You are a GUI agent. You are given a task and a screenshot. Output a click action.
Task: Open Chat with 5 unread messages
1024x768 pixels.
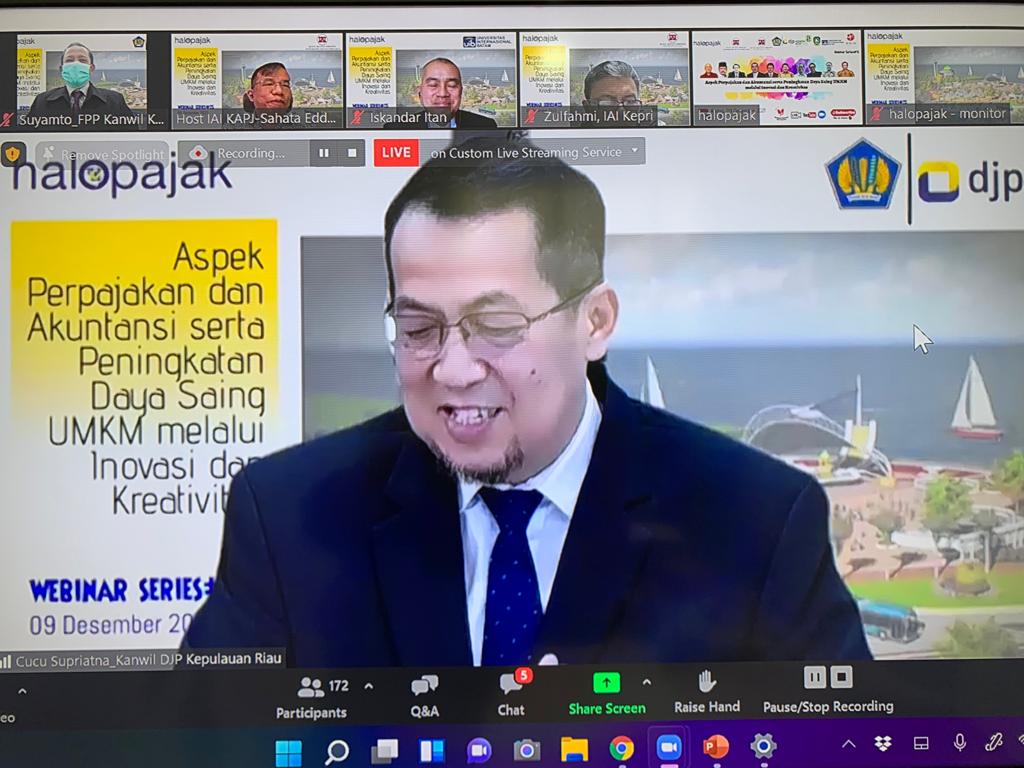511,695
